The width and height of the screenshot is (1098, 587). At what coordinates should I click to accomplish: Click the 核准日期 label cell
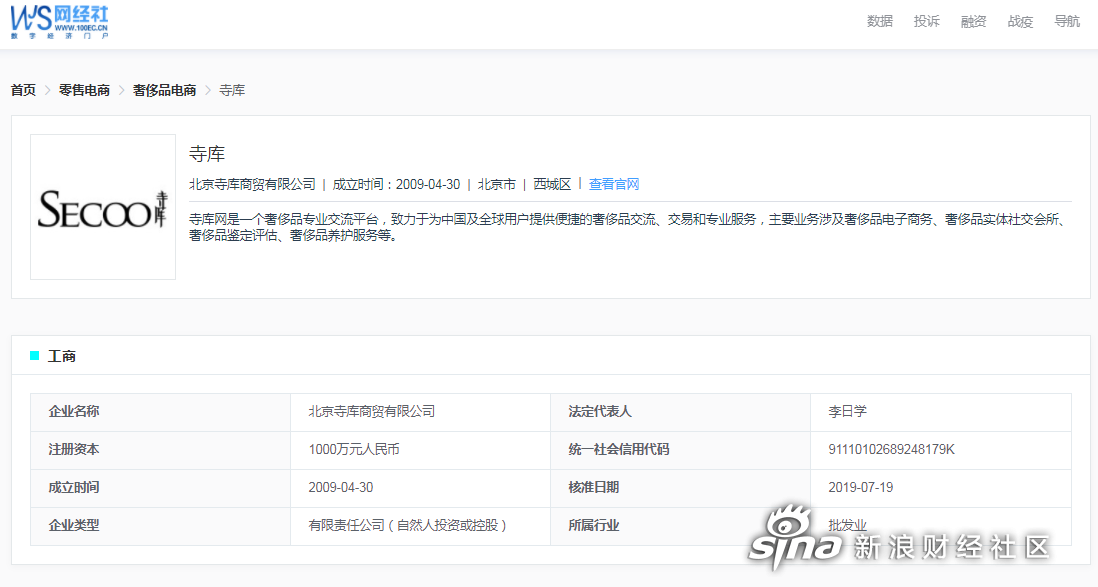point(681,488)
